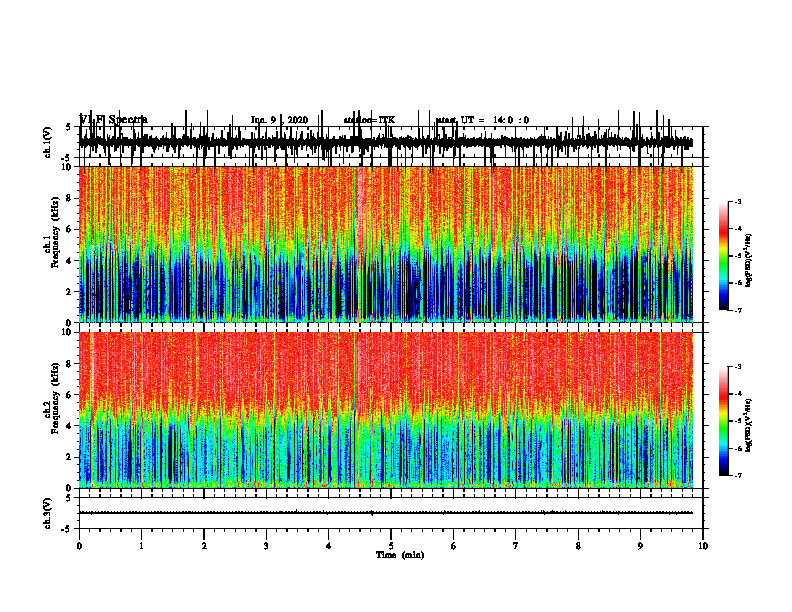
Task: Click the 'station=ITK' header label
Action: [x=369, y=120]
